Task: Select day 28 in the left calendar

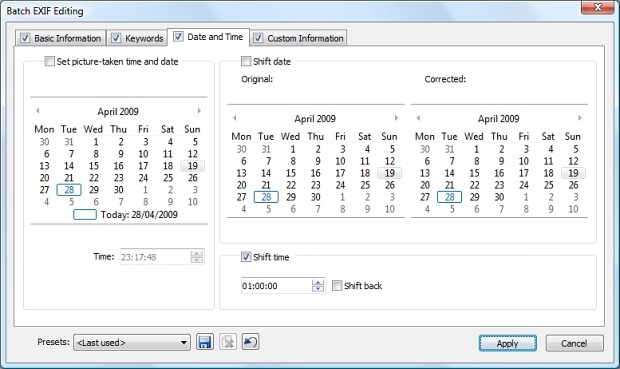Action: point(69,190)
